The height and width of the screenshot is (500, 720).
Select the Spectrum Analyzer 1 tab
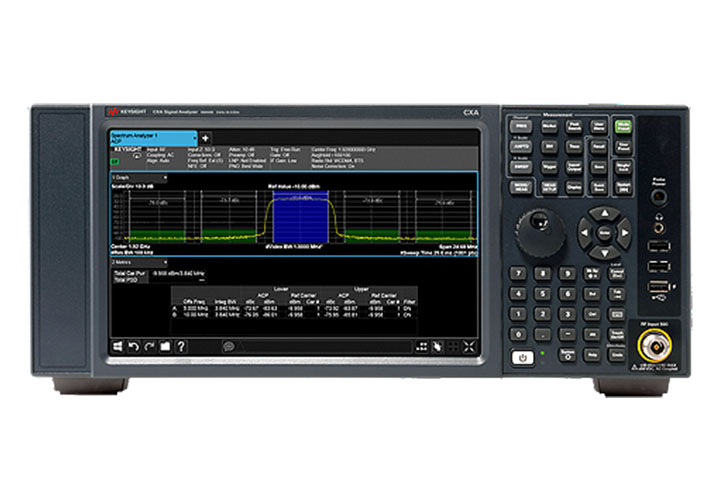pyautogui.click(x=148, y=136)
